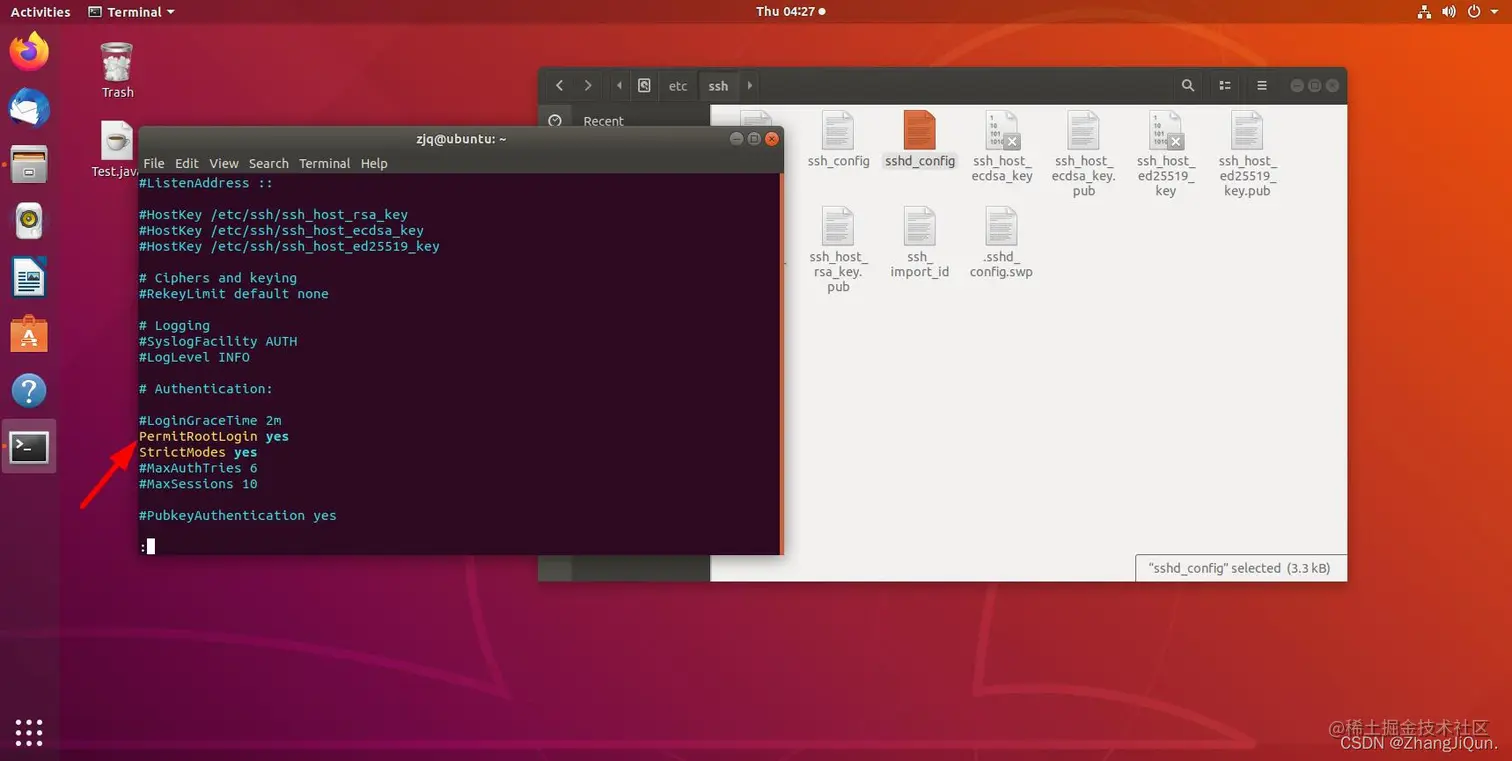Select the ssh_host_rsa_key.pub file
This screenshot has height=761, width=1512.
pos(838,250)
